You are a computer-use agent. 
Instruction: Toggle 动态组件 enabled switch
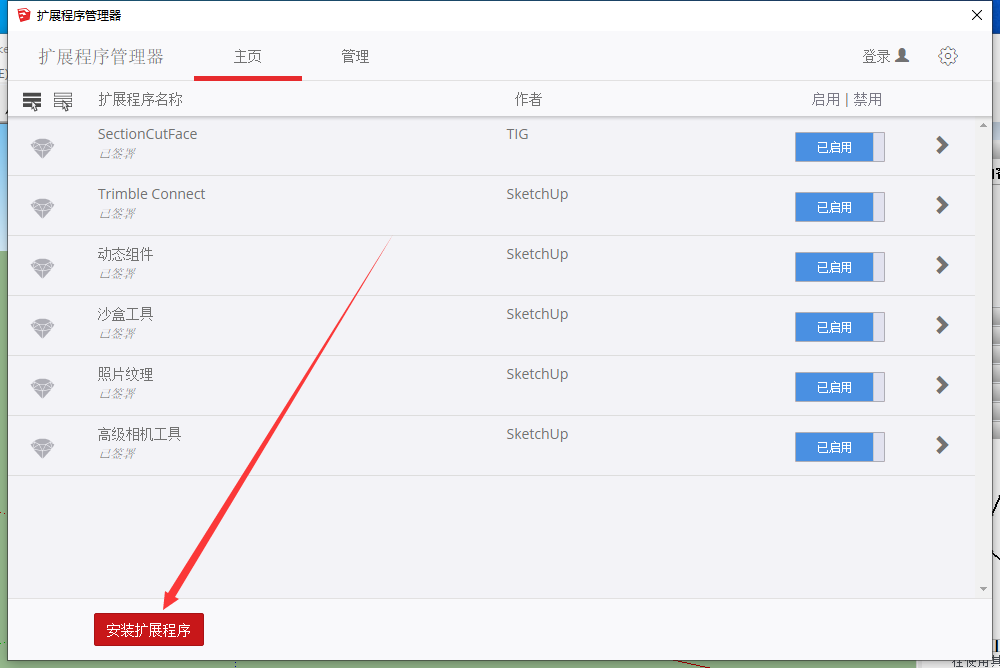tap(839, 267)
